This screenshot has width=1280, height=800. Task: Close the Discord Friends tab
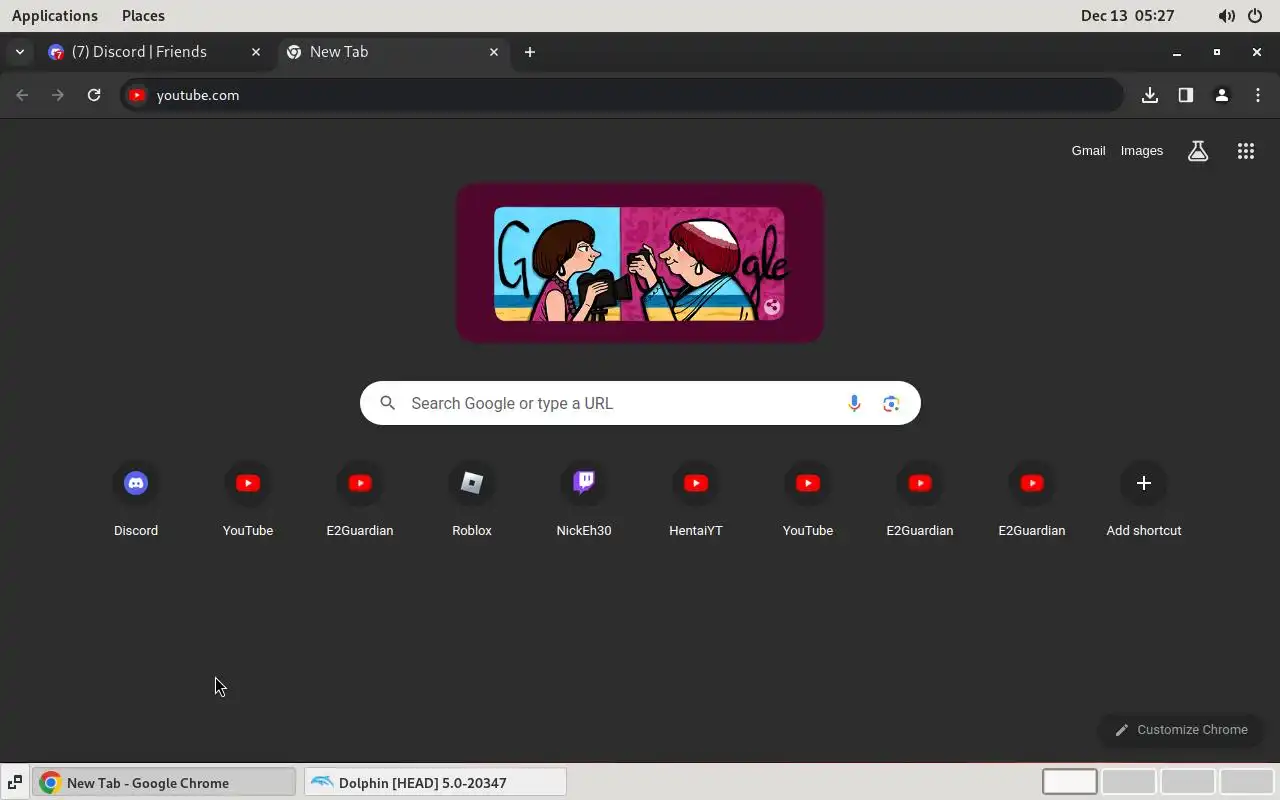[x=256, y=52]
